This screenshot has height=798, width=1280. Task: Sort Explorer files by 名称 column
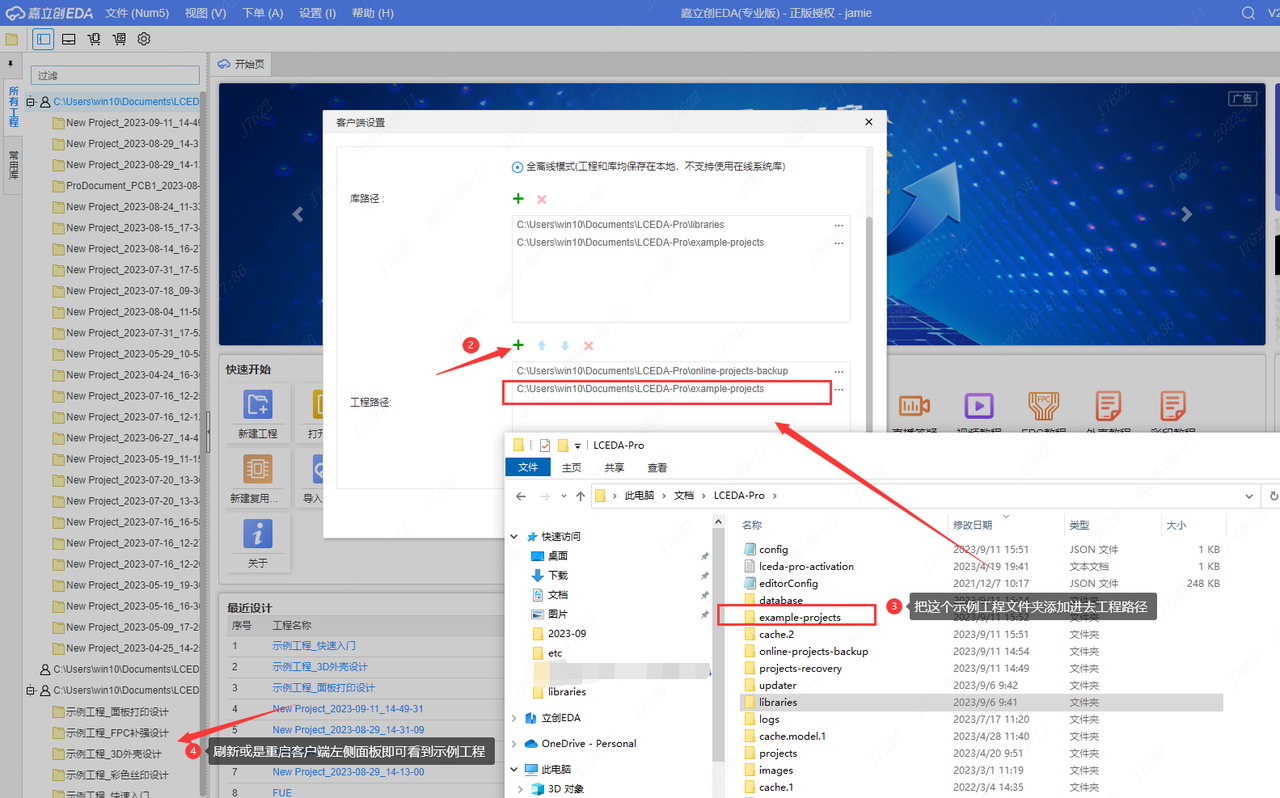coord(752,525)
